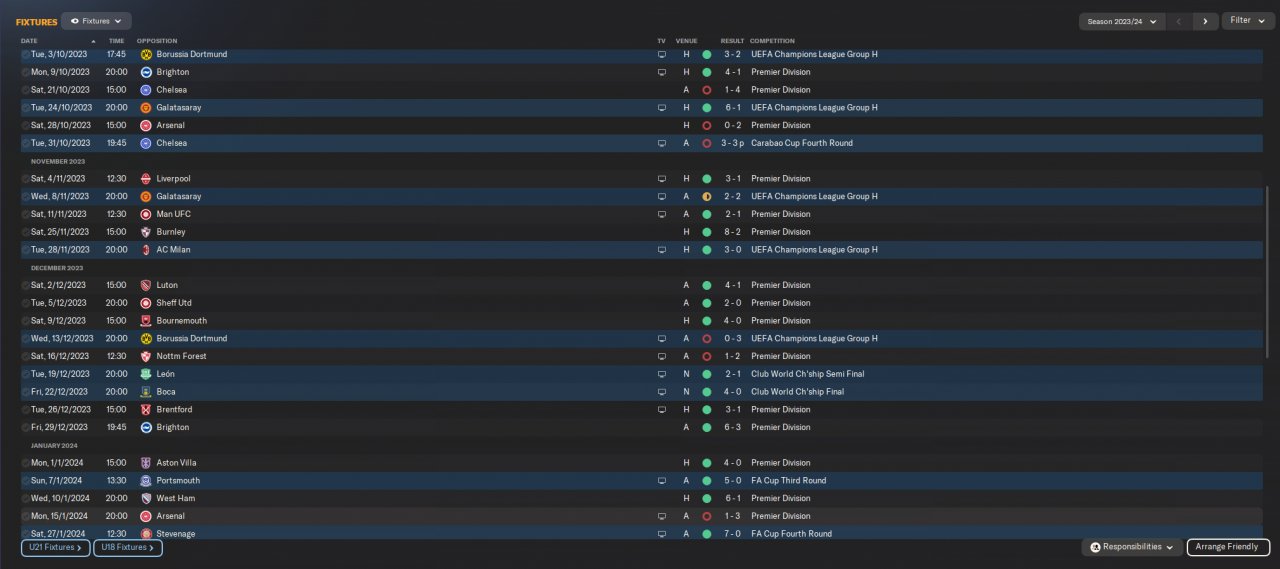Viewport: 1280px width, 569px height.
Task: Click the vertical scrollbar of the fixtures list
Action: [x=1265, y=270]
